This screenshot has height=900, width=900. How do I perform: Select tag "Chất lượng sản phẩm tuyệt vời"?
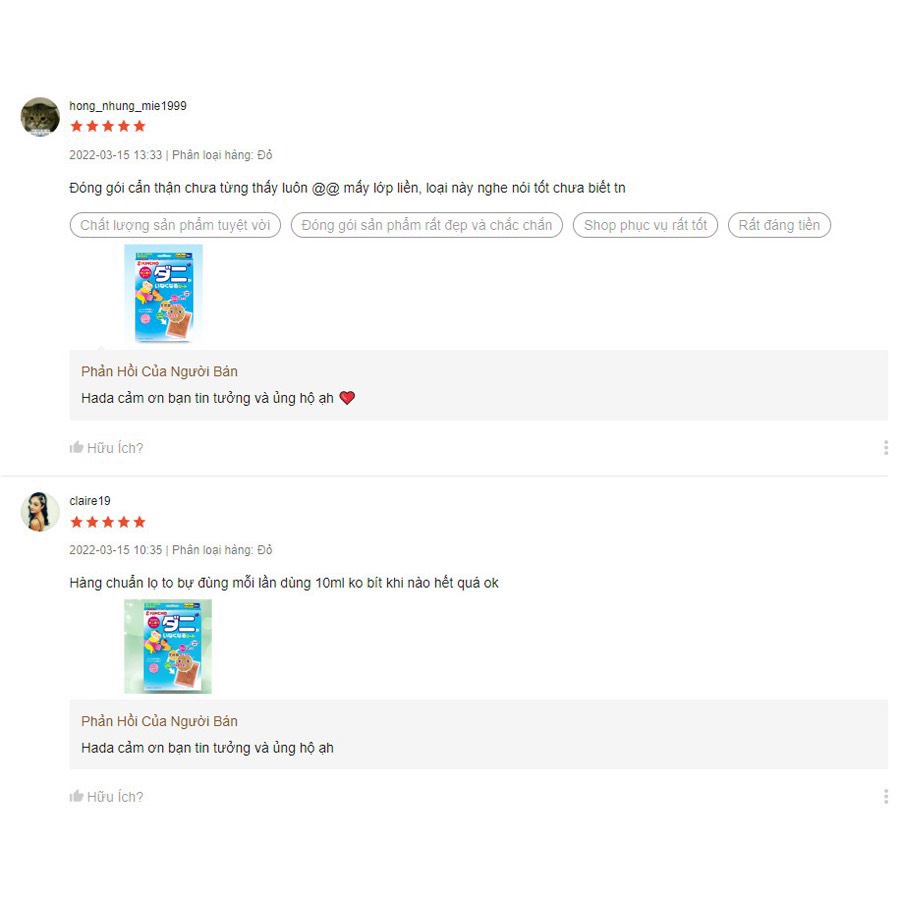175,225
